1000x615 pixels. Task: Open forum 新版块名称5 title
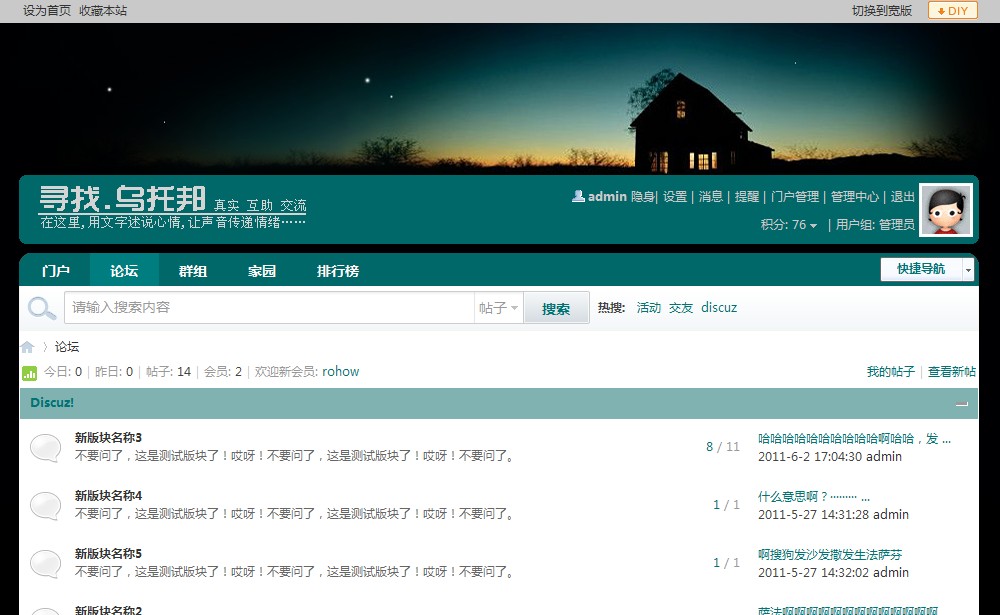coord(108,554)
